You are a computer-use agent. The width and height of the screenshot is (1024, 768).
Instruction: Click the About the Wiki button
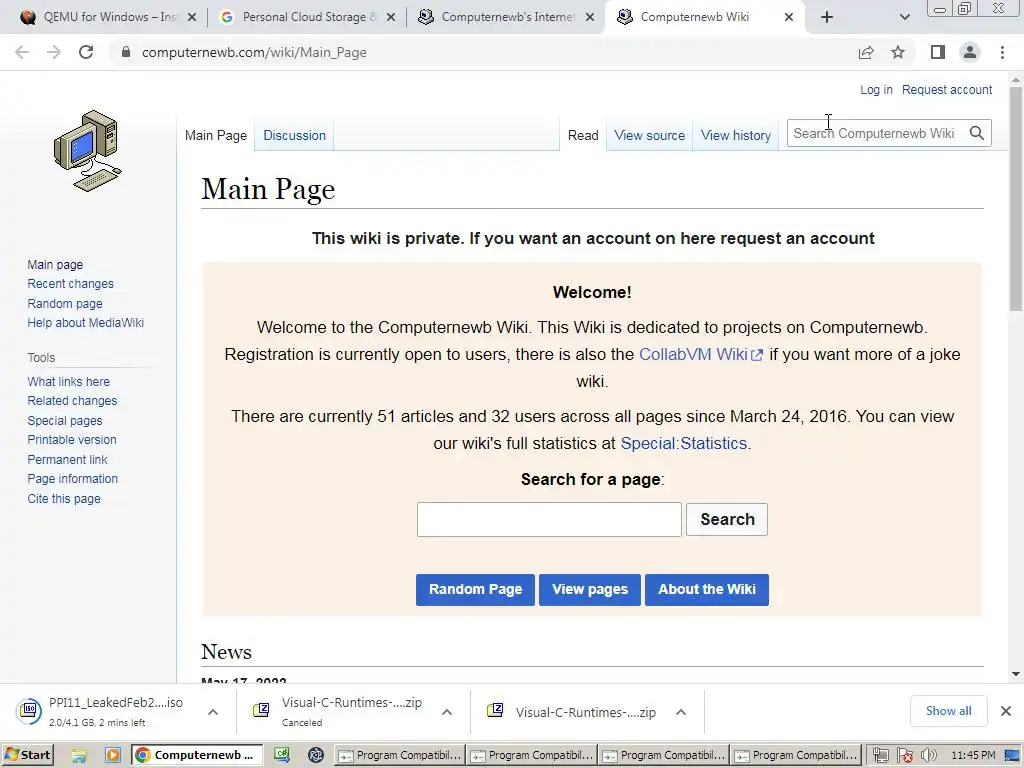(707, 590)
